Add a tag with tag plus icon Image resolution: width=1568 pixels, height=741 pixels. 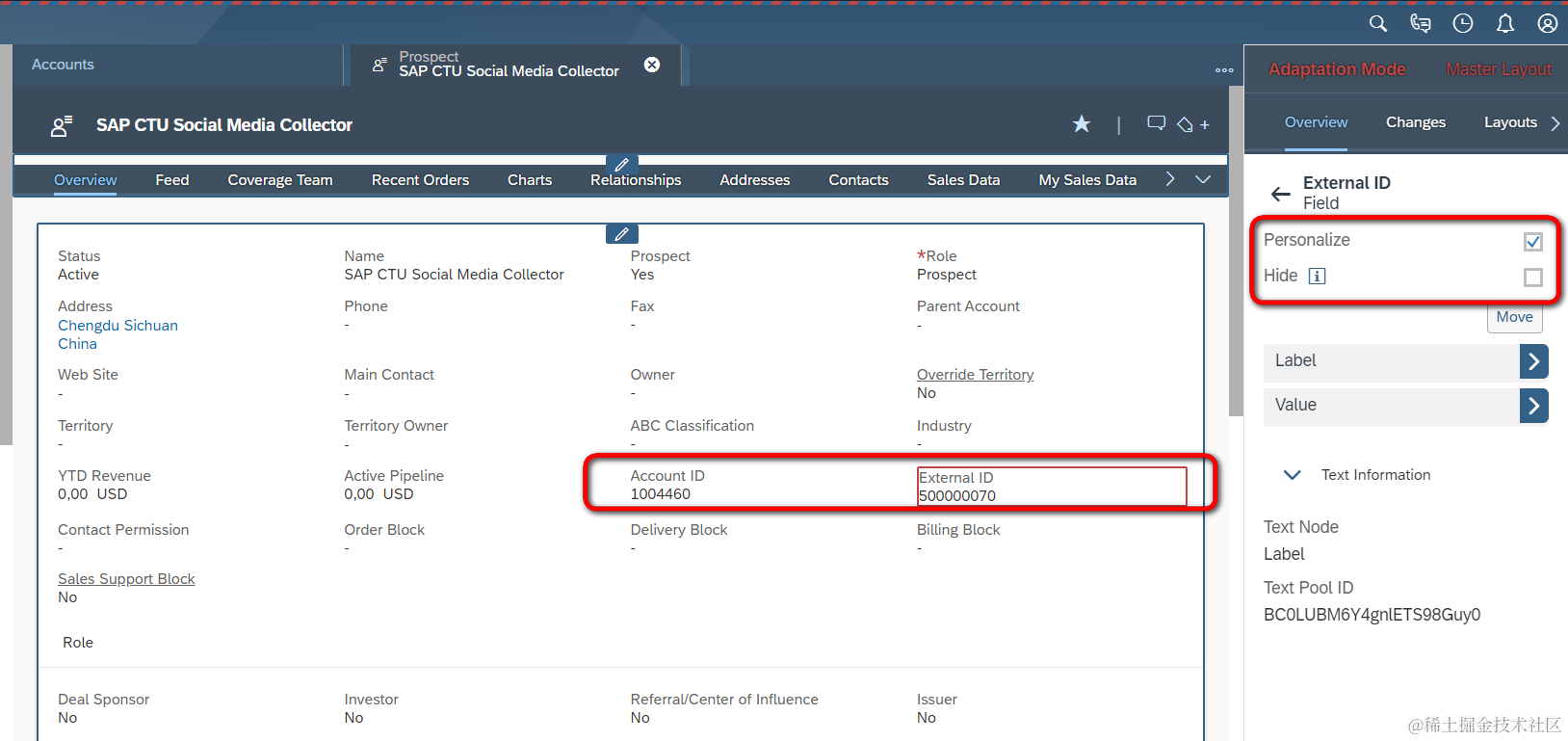1193,124
